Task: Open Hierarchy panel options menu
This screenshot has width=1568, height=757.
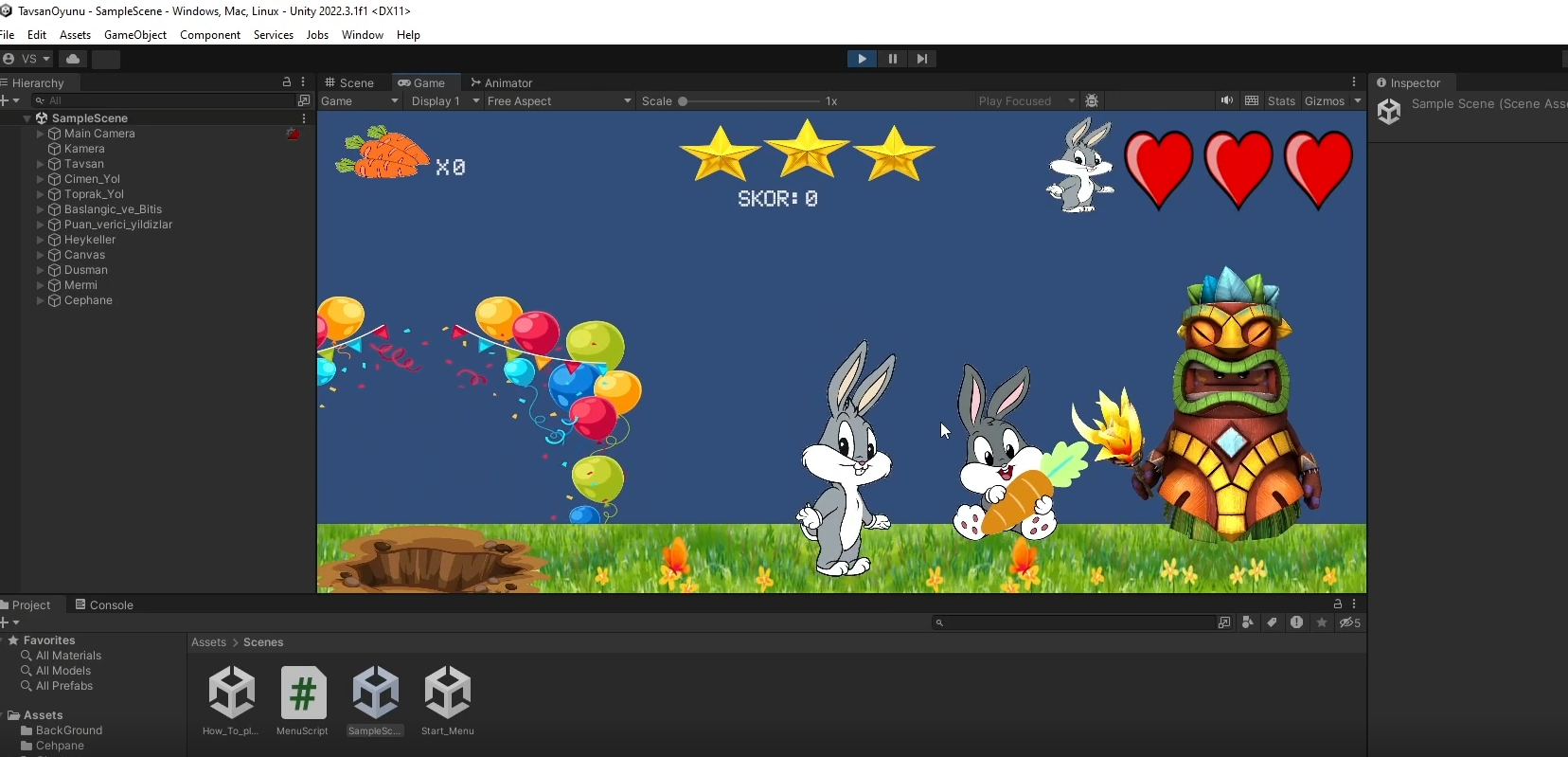Action: pos(303,82)
